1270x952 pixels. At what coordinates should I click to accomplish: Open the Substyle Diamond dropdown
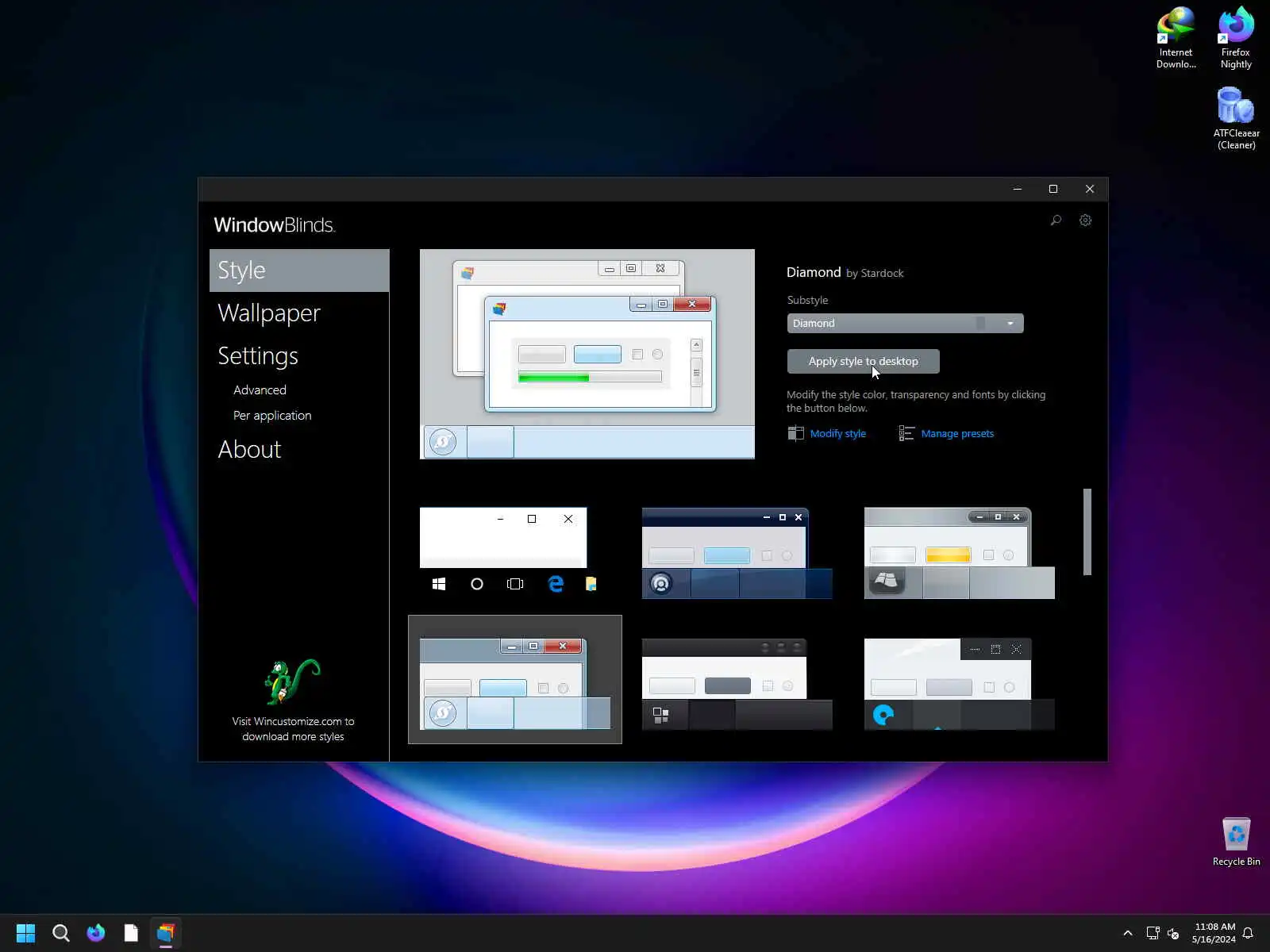coord(905,323)
